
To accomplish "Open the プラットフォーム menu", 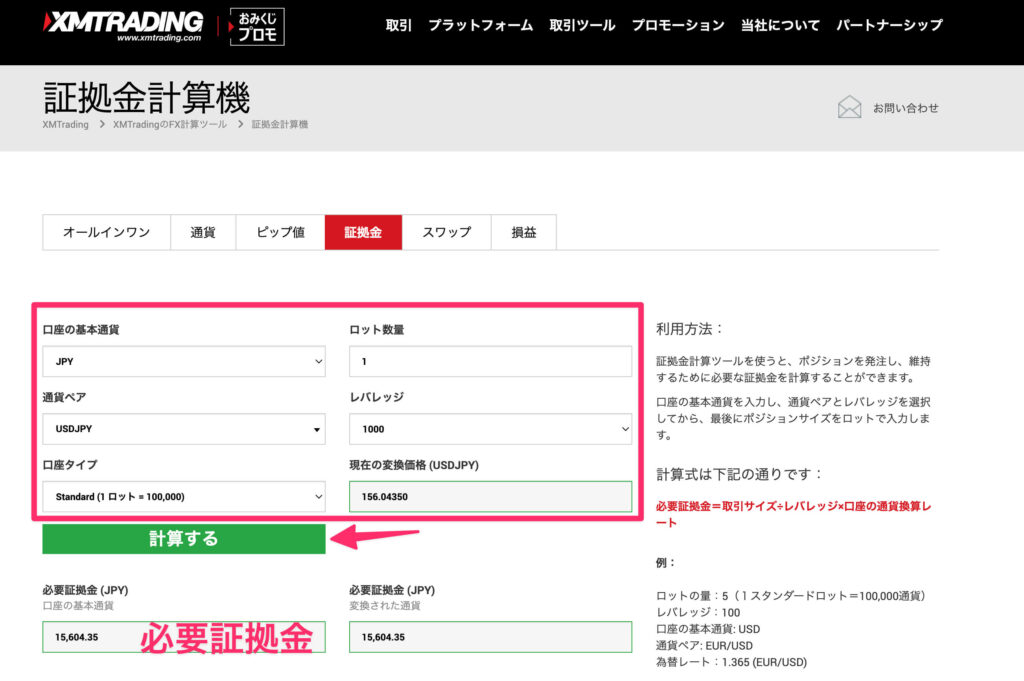I will (482, 26).
